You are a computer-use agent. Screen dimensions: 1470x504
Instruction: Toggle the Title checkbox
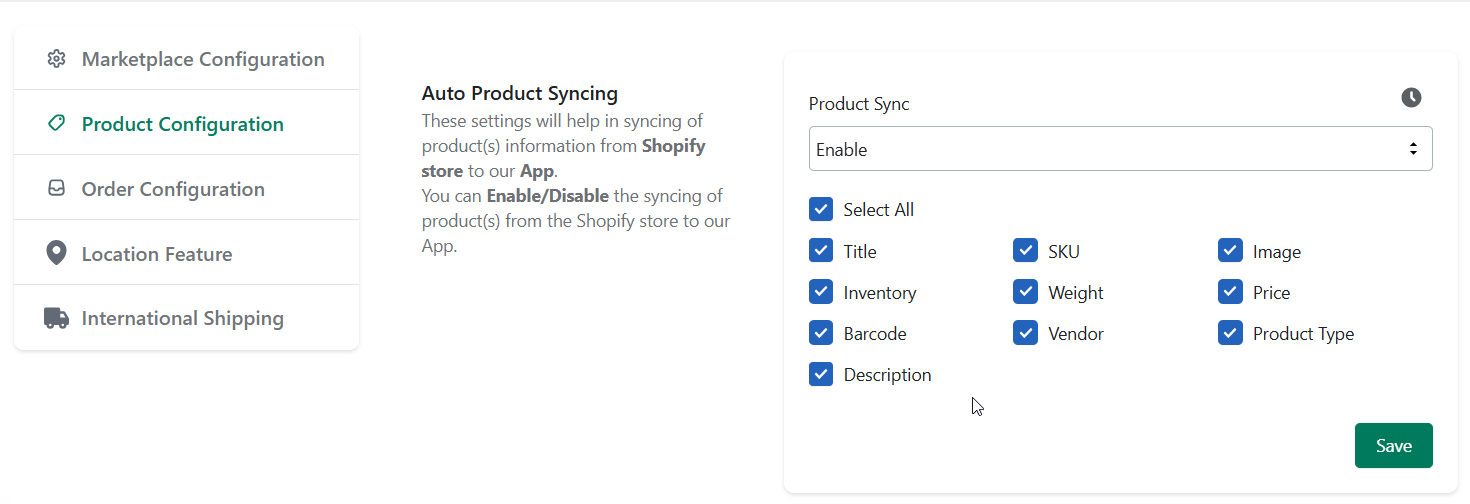[x=821, y=251]
